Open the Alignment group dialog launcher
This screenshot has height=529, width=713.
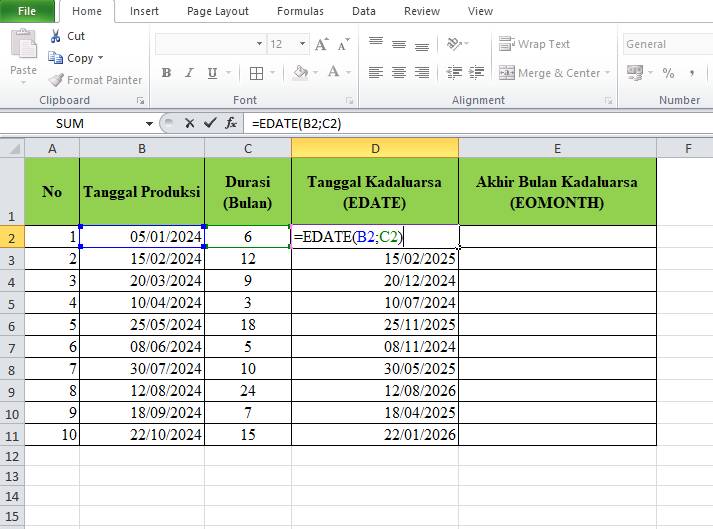point(608,101)
